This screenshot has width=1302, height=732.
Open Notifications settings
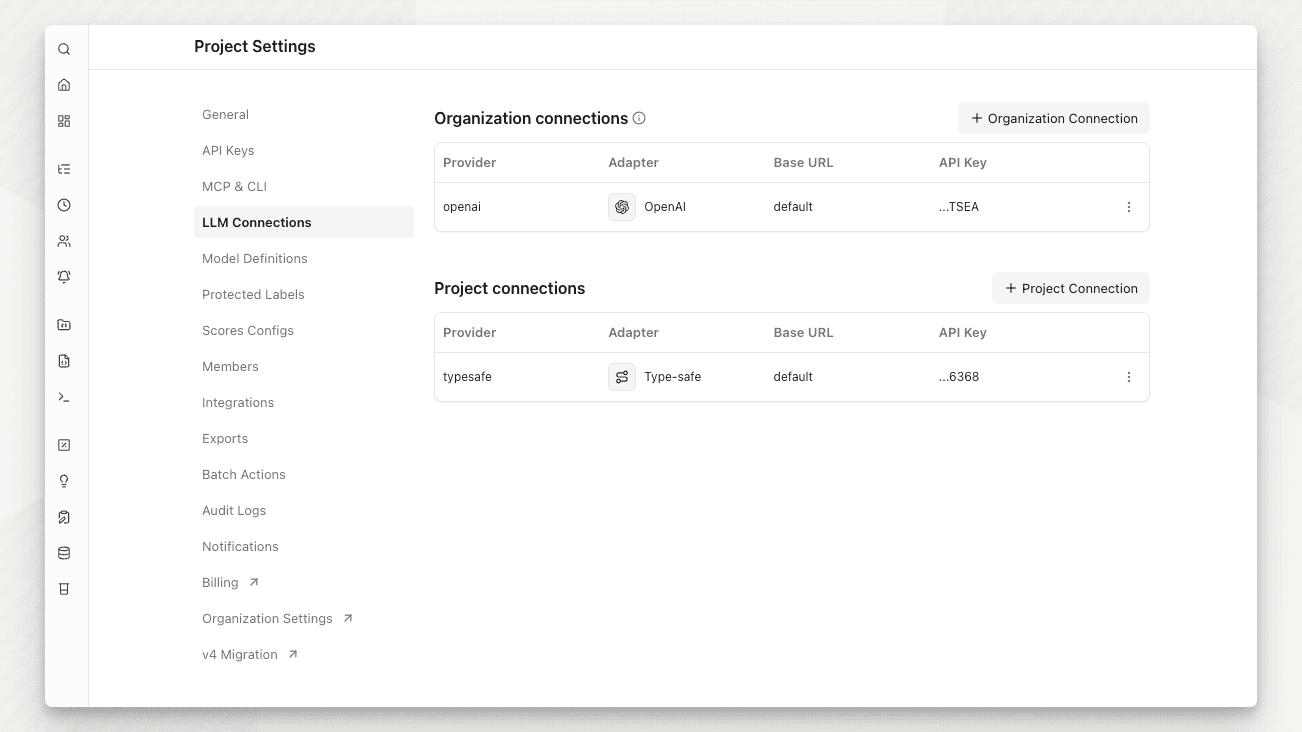coord(304,546)
